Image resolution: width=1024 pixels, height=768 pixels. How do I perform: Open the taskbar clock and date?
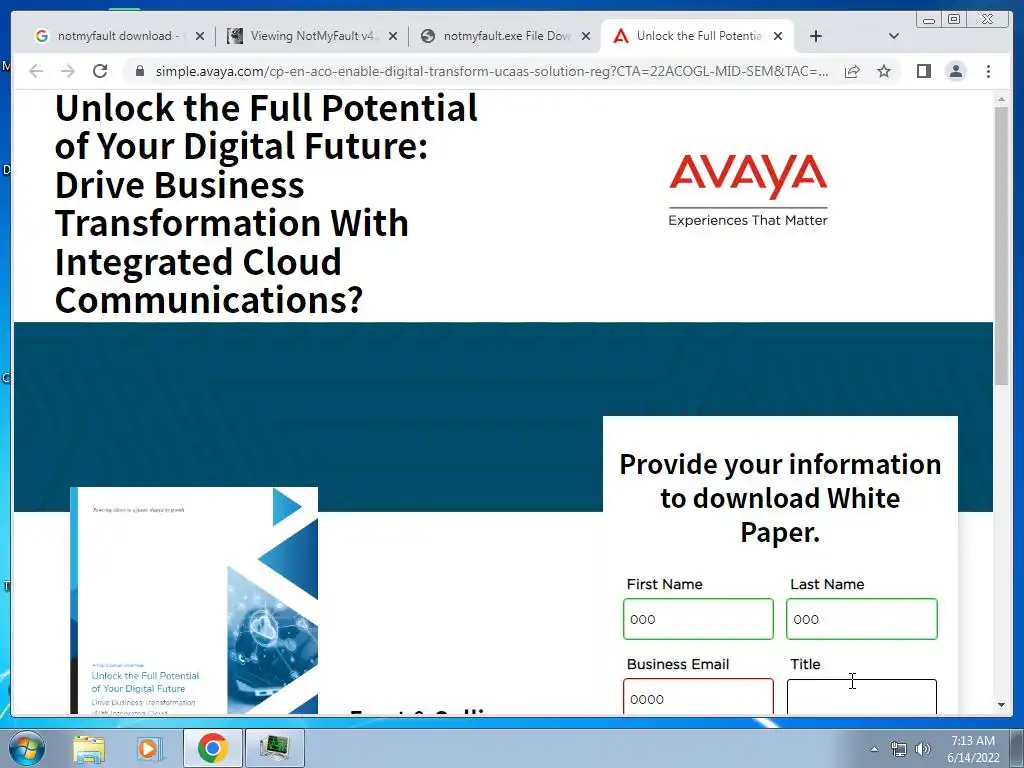click(973, 749)
